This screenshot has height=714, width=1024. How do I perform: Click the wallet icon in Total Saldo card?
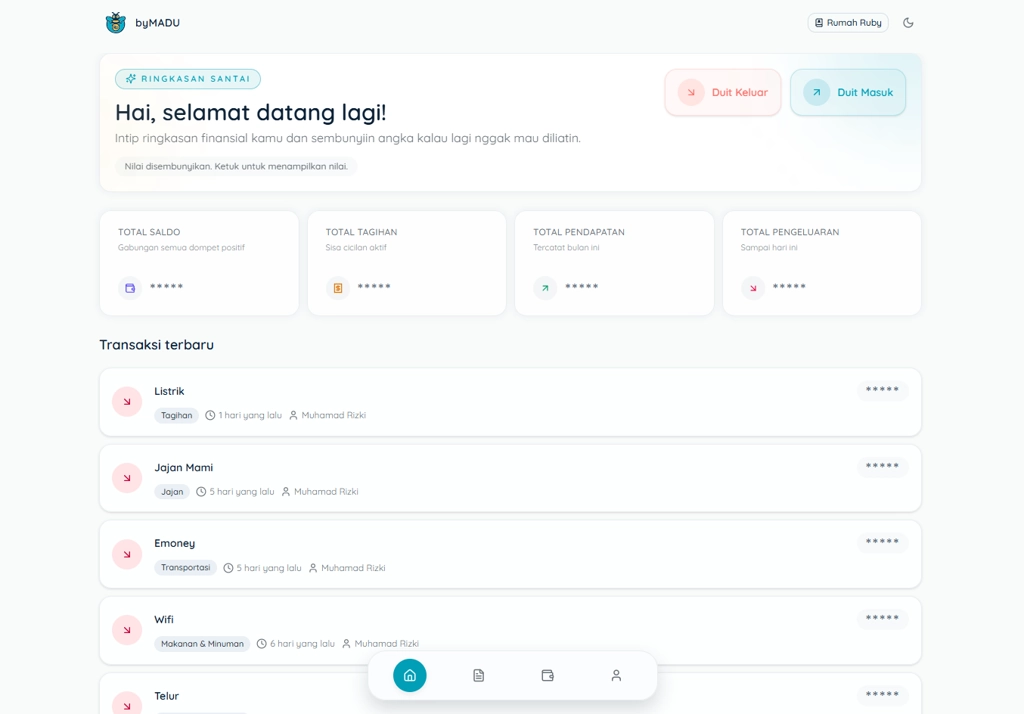[130, 288]
